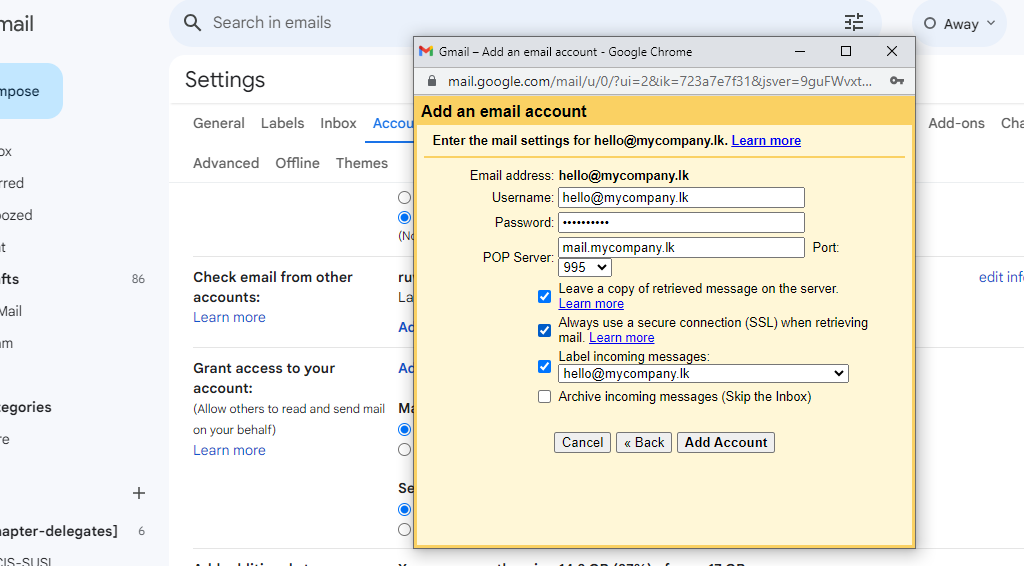The width and height of the screenshot is (1024, 566).
Task: Maximize the Add an email account window
Action: 846,52
